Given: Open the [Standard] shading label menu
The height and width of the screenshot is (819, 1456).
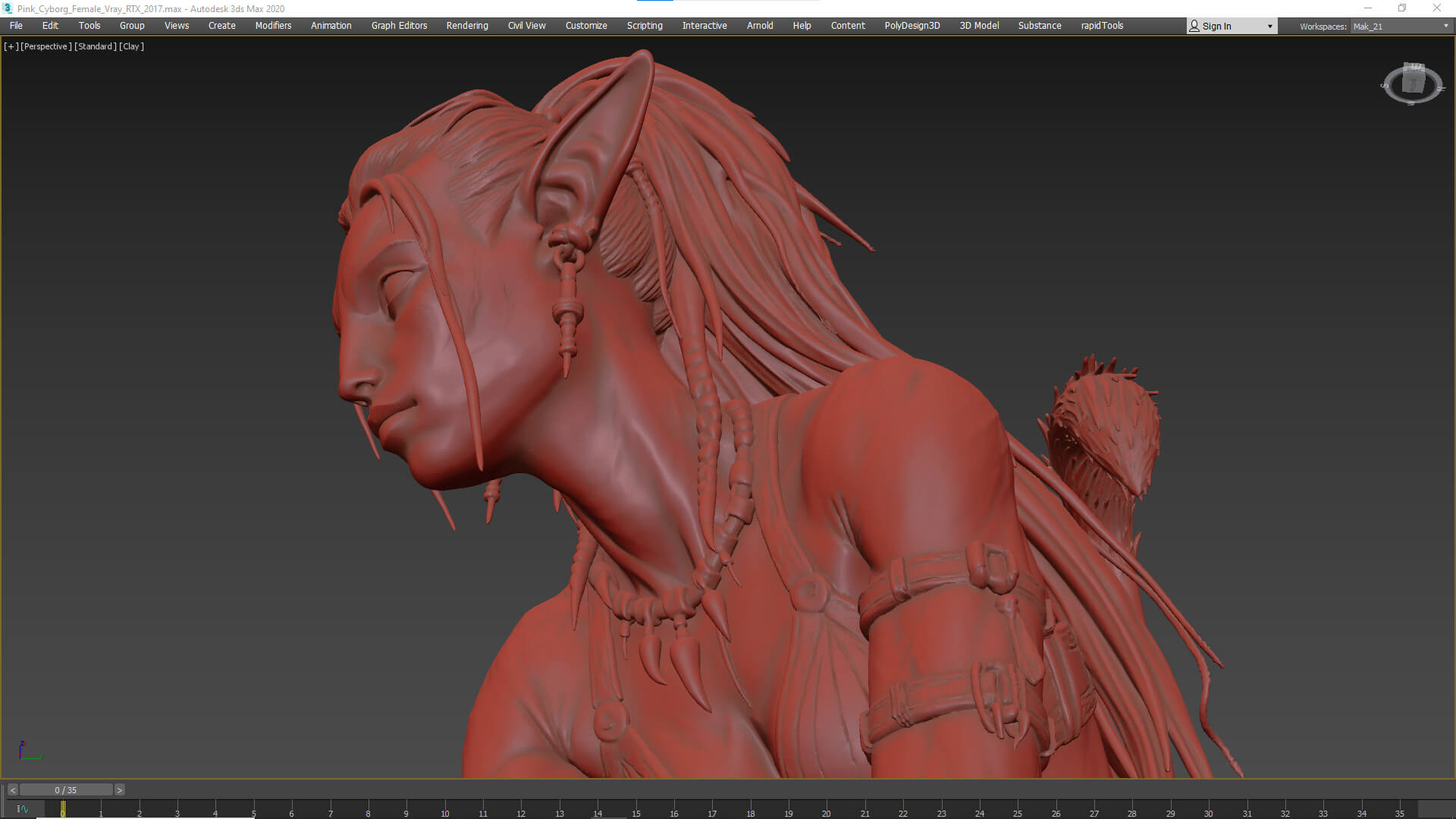Looking at the screenshot, I should coord(96,46).
